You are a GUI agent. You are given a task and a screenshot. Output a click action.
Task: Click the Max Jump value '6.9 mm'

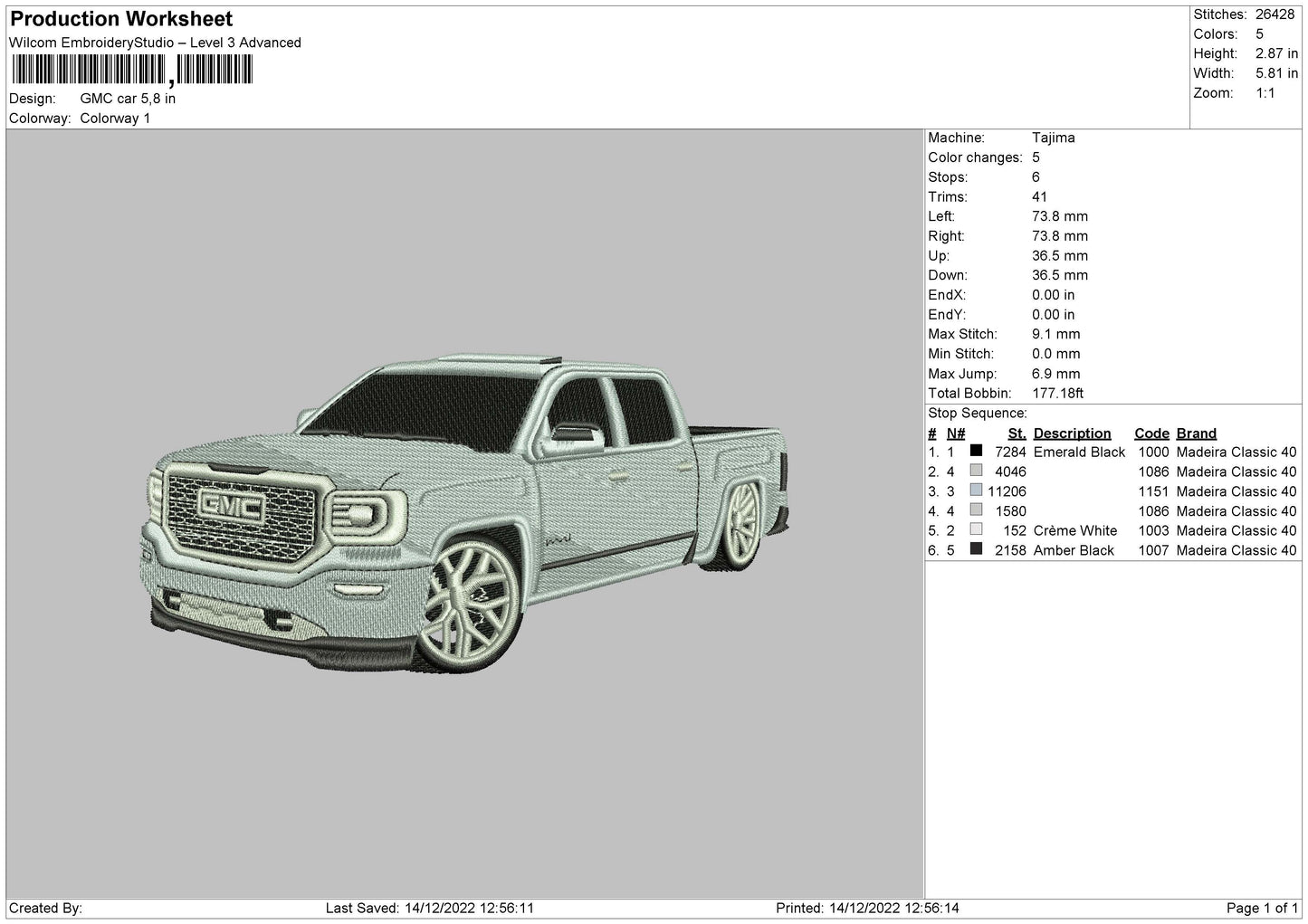pos(1056,374)
